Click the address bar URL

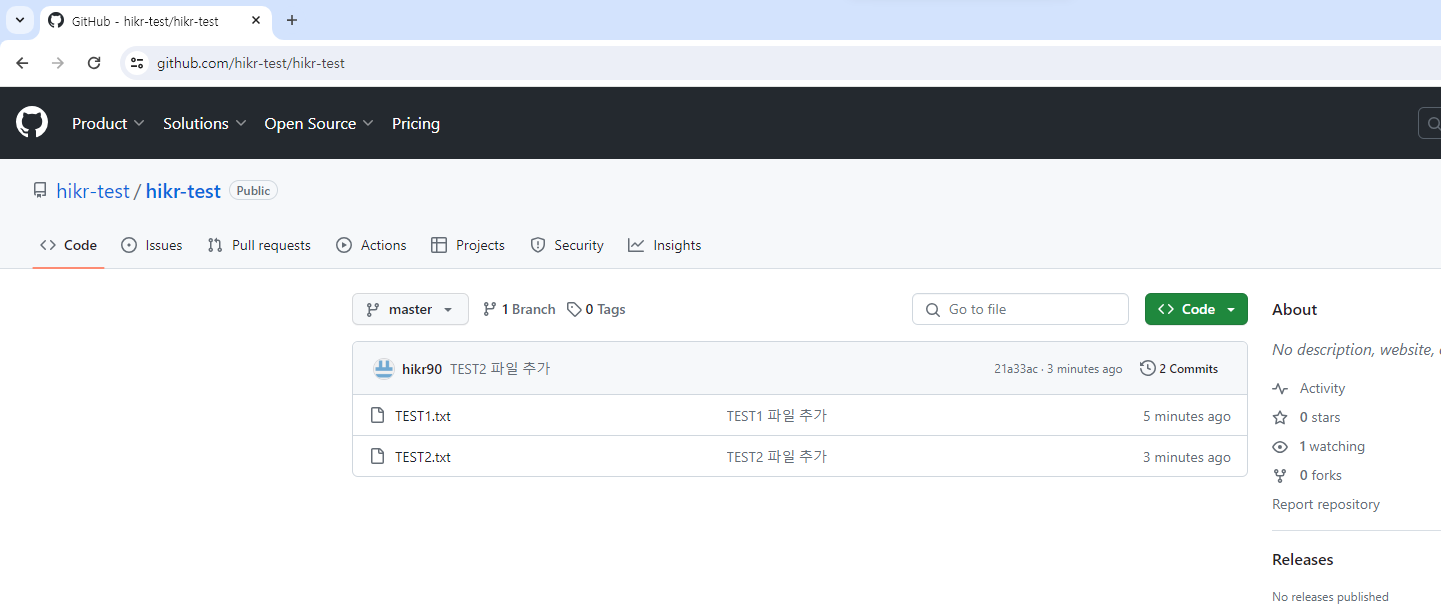pos(251,63)
